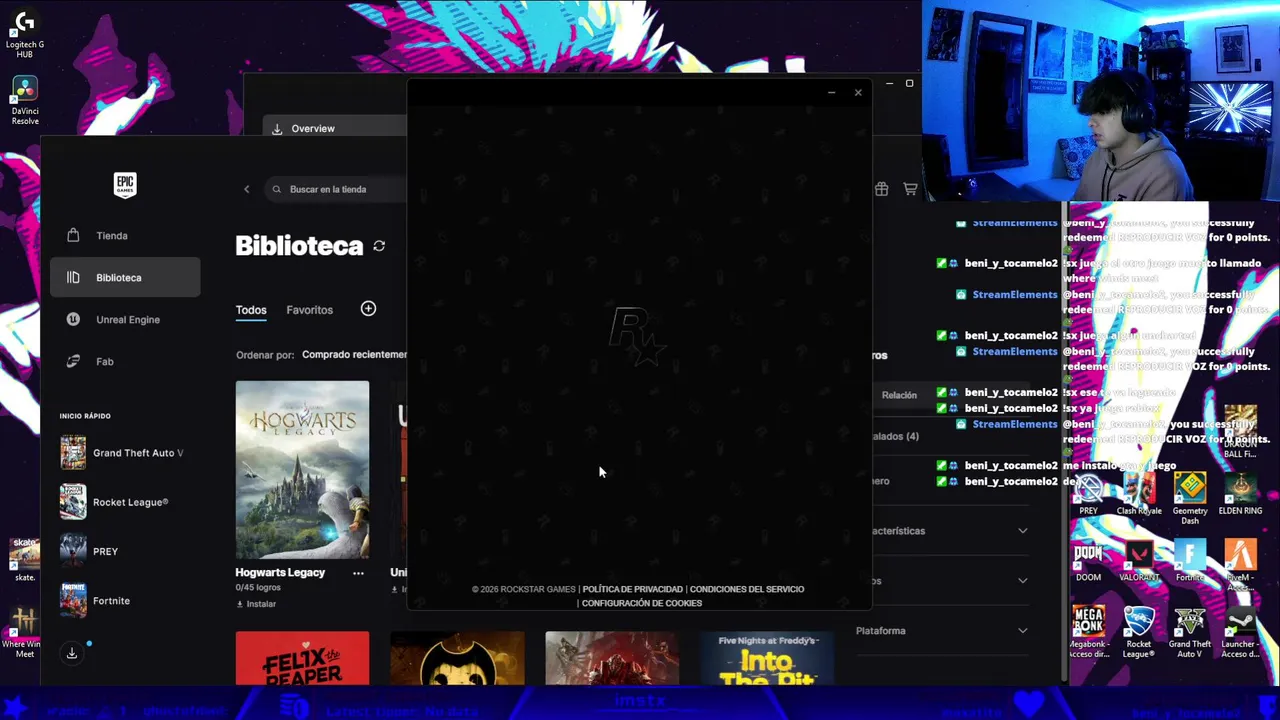Open Hogwarts Legacy three-dot options menu
Image resolution: width=1280 pixels, height=720 pixels.
click(358, 573)
